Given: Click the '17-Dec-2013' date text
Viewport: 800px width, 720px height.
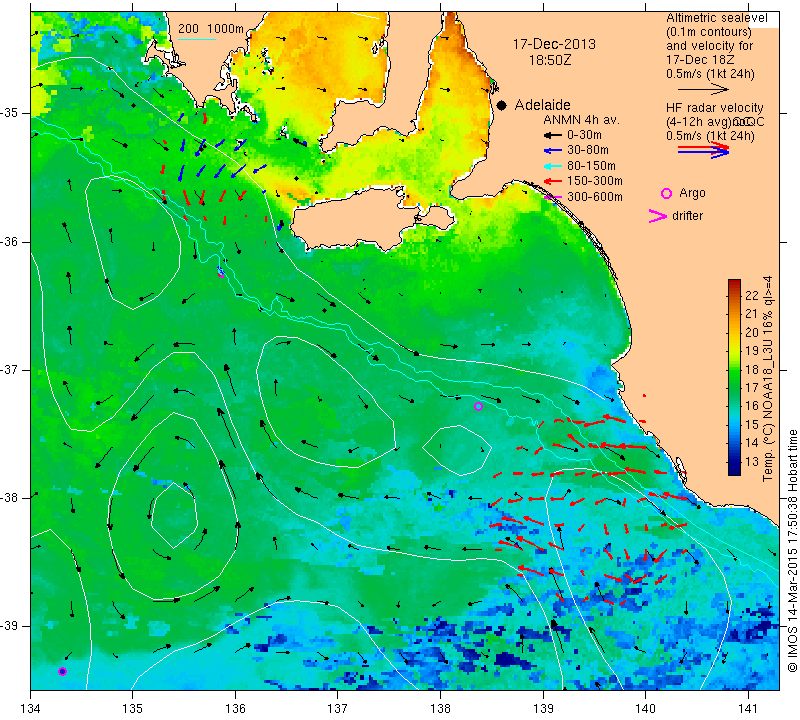Looking at the screenshot, I should click(x=554, y=44).
